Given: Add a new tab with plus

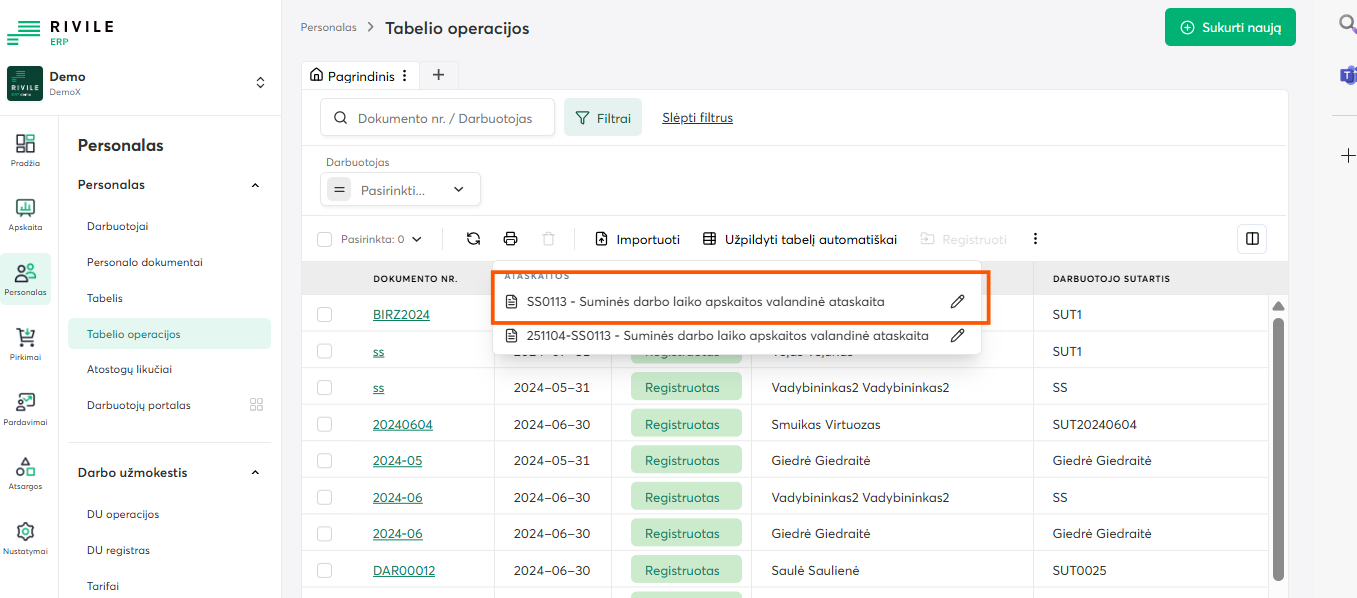Looking at the screenshot, I should 438,75.
